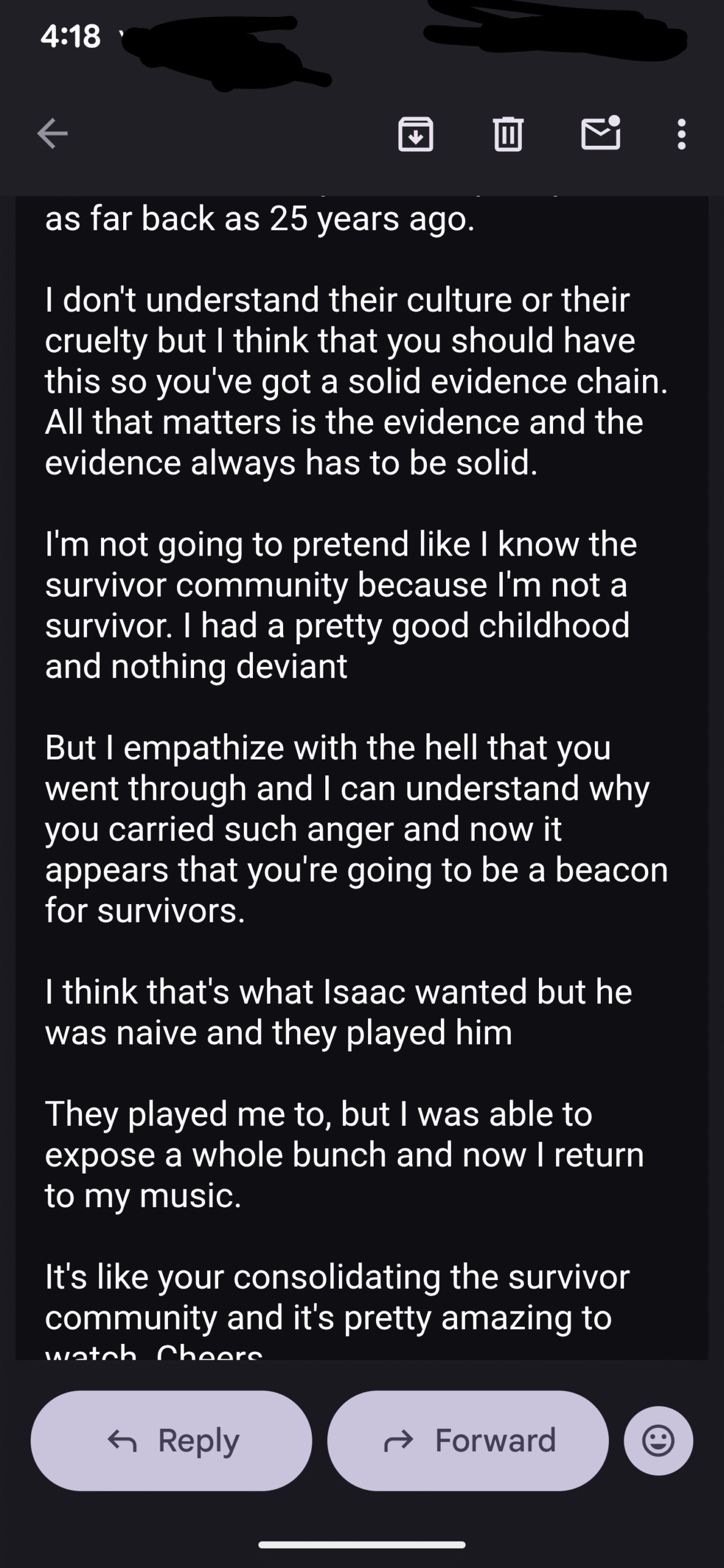Tap the paragraph starting "But I empathize"
This screenshot has height=1568, width=724.
355,828
